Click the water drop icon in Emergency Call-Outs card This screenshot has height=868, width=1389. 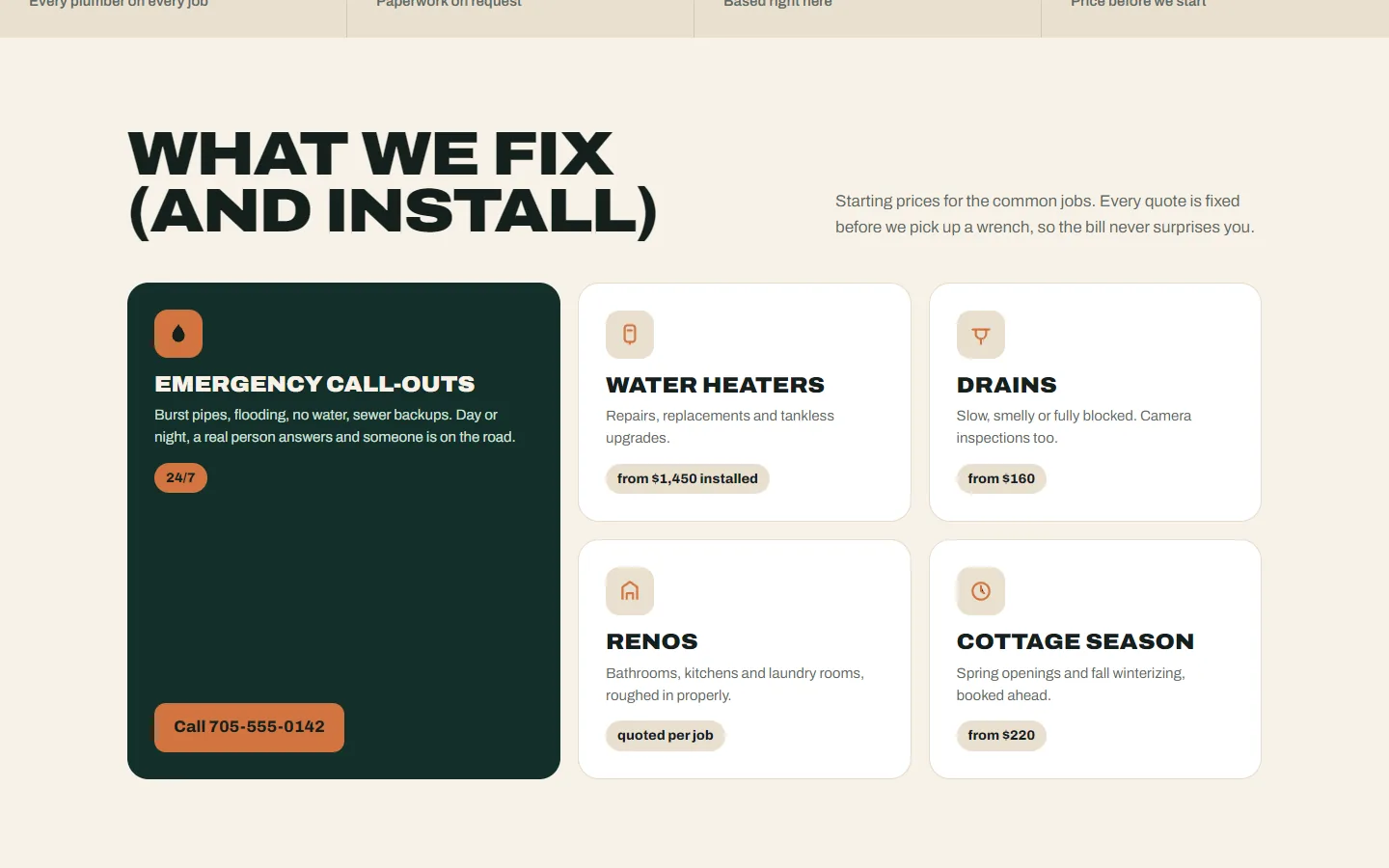click(x=178, y=334)
